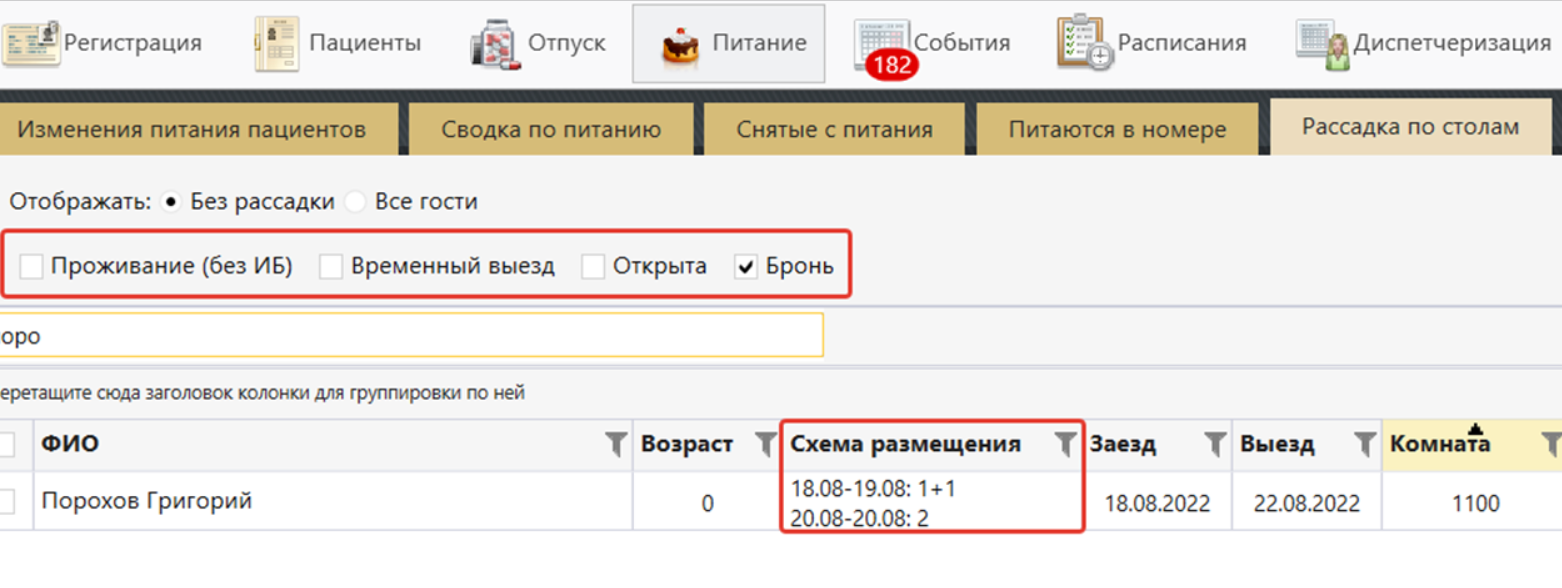Enable Проживание (без ИБ) checkbox
The width and height of the screenshot is (1562, 588).
click(x=32, y=267)
